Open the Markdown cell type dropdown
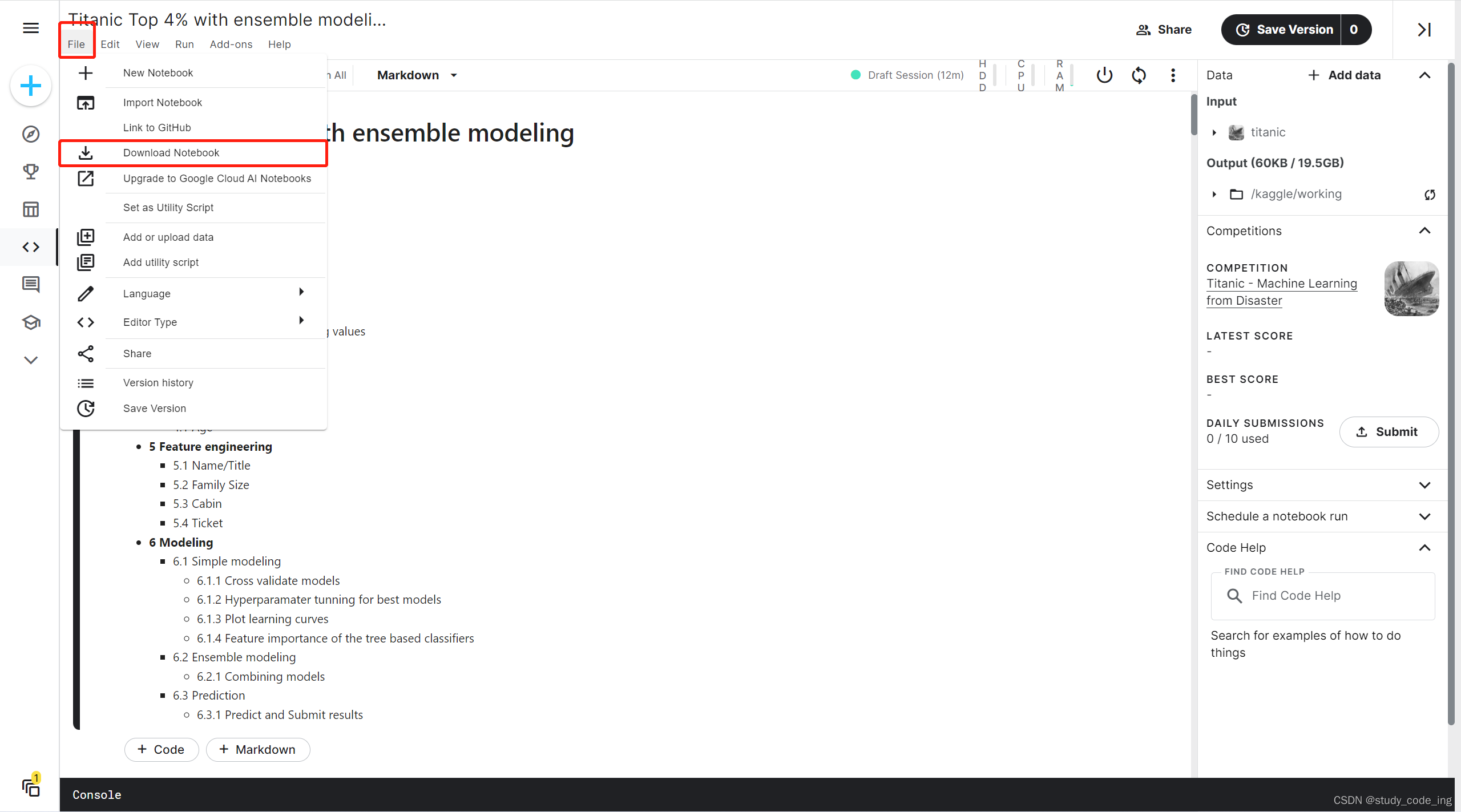The height and width of the screenshot is (812, 1461). tap(417, 75)
